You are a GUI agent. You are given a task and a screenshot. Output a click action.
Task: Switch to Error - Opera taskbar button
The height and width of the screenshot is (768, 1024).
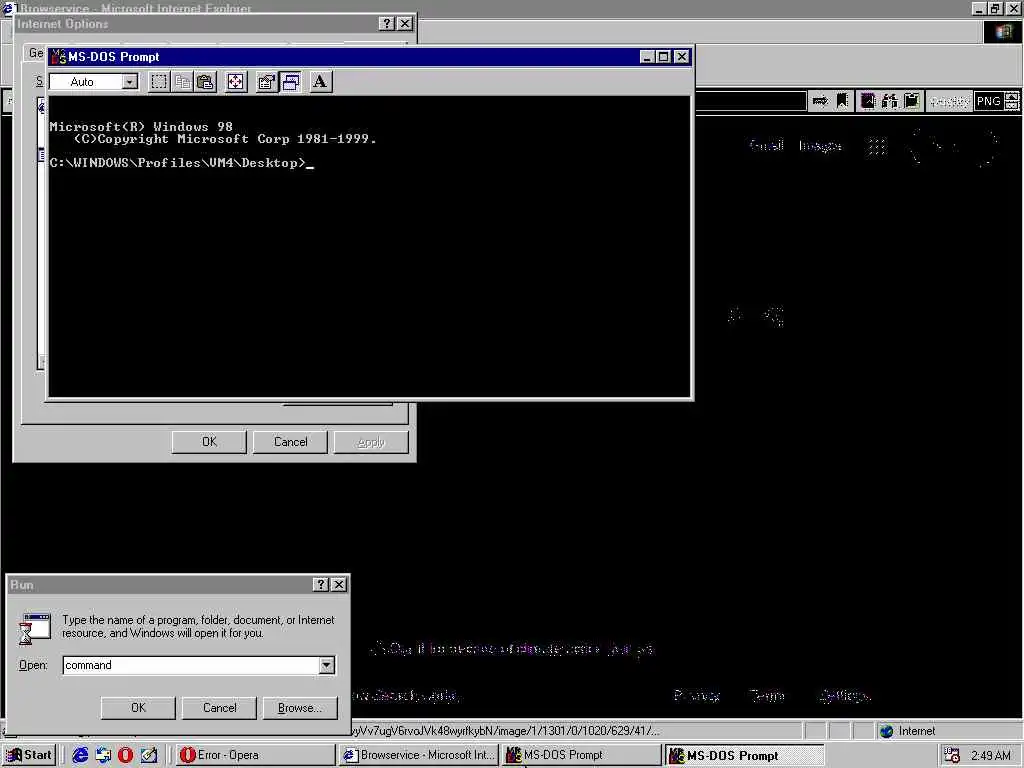tap(255, 755)
